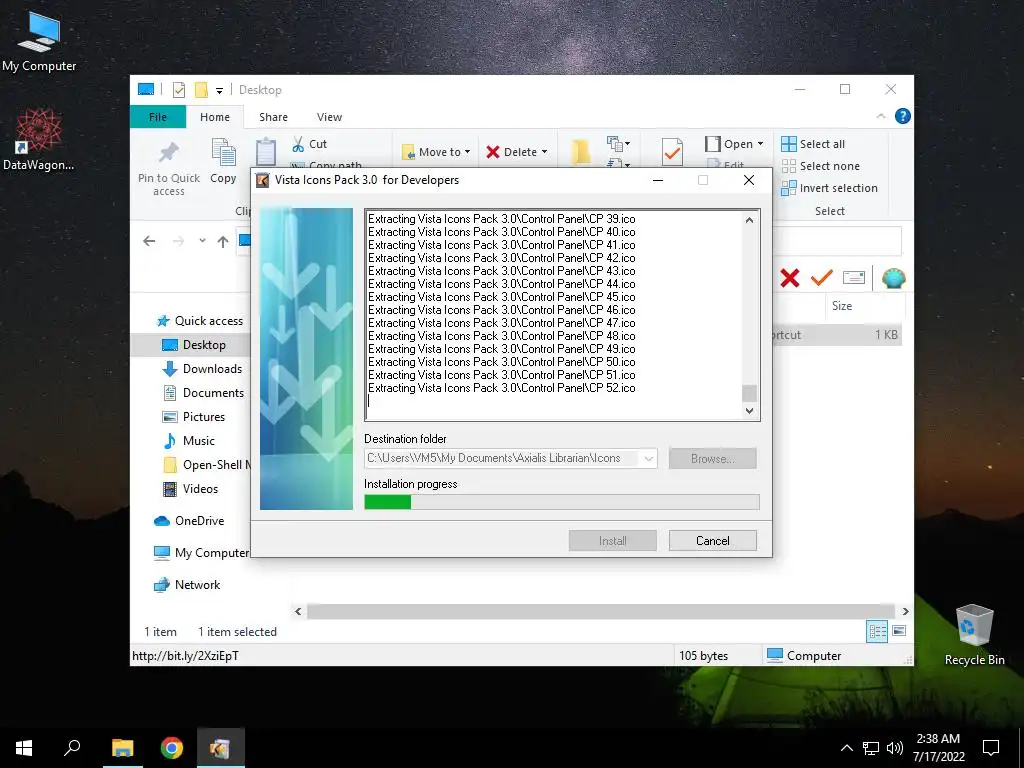Image resolution: width=1024 pixels, height=768 pixels.
Task: Open Windows Start menu
Action: (x=24, y=748)
